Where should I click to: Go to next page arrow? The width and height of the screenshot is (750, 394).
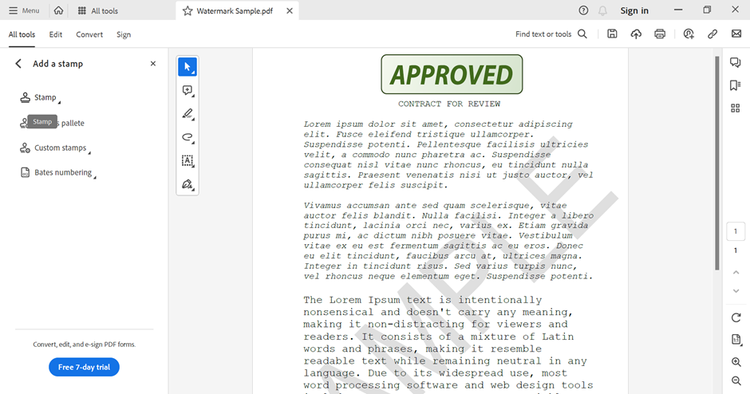736,291
